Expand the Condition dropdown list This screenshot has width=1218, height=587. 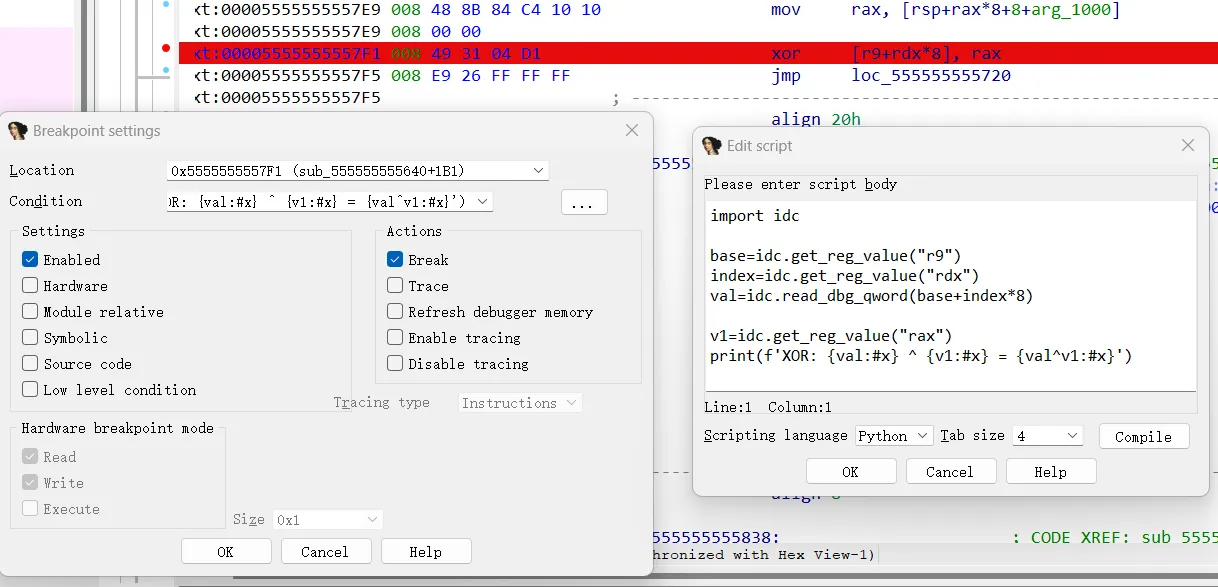[483, 202]
